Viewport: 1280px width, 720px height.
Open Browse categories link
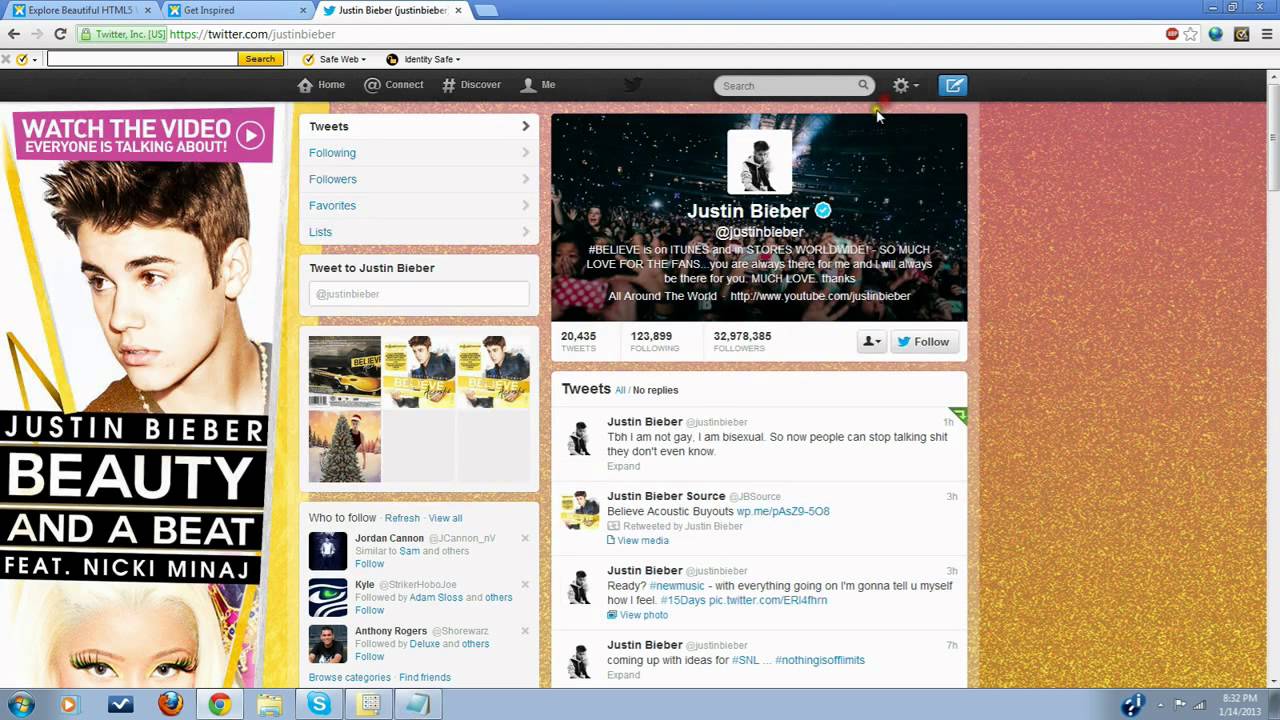[x=349, y=677]
